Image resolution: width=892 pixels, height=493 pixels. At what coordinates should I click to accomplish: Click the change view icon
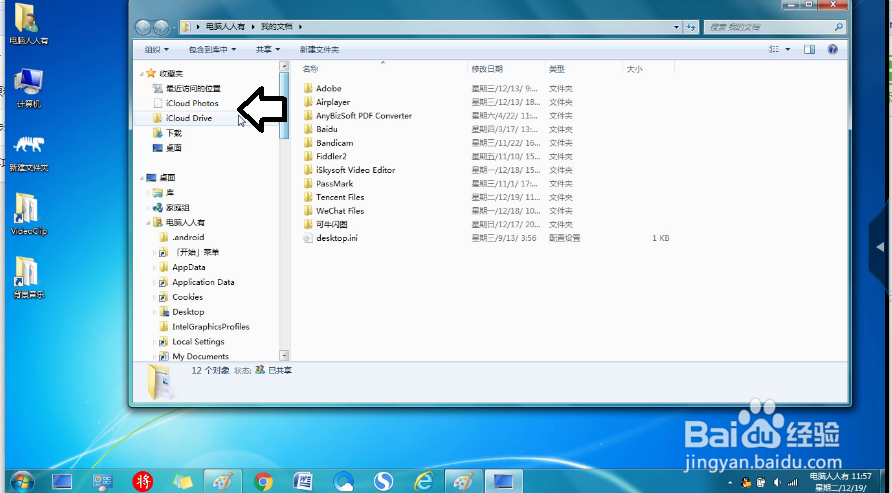click(x=774, y=49)
